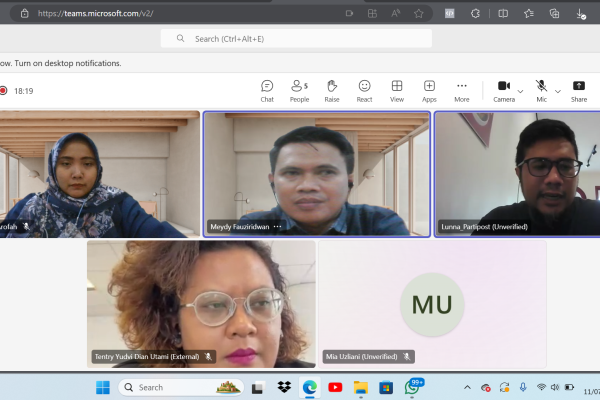Click the Windows Start button
Screen dimensions: 600x400
tap(103, 387)
